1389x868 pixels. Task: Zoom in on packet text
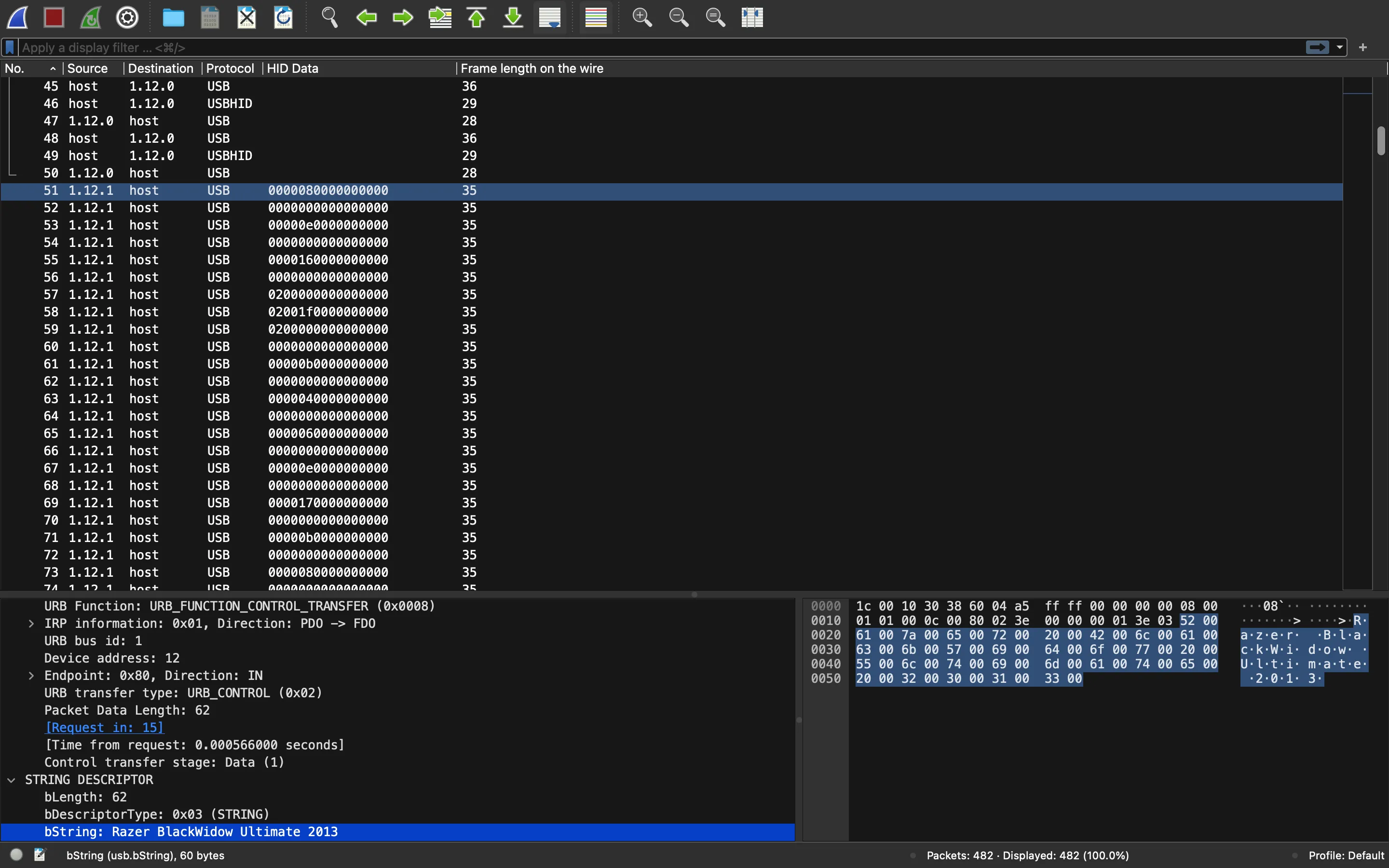click(642, 17)
